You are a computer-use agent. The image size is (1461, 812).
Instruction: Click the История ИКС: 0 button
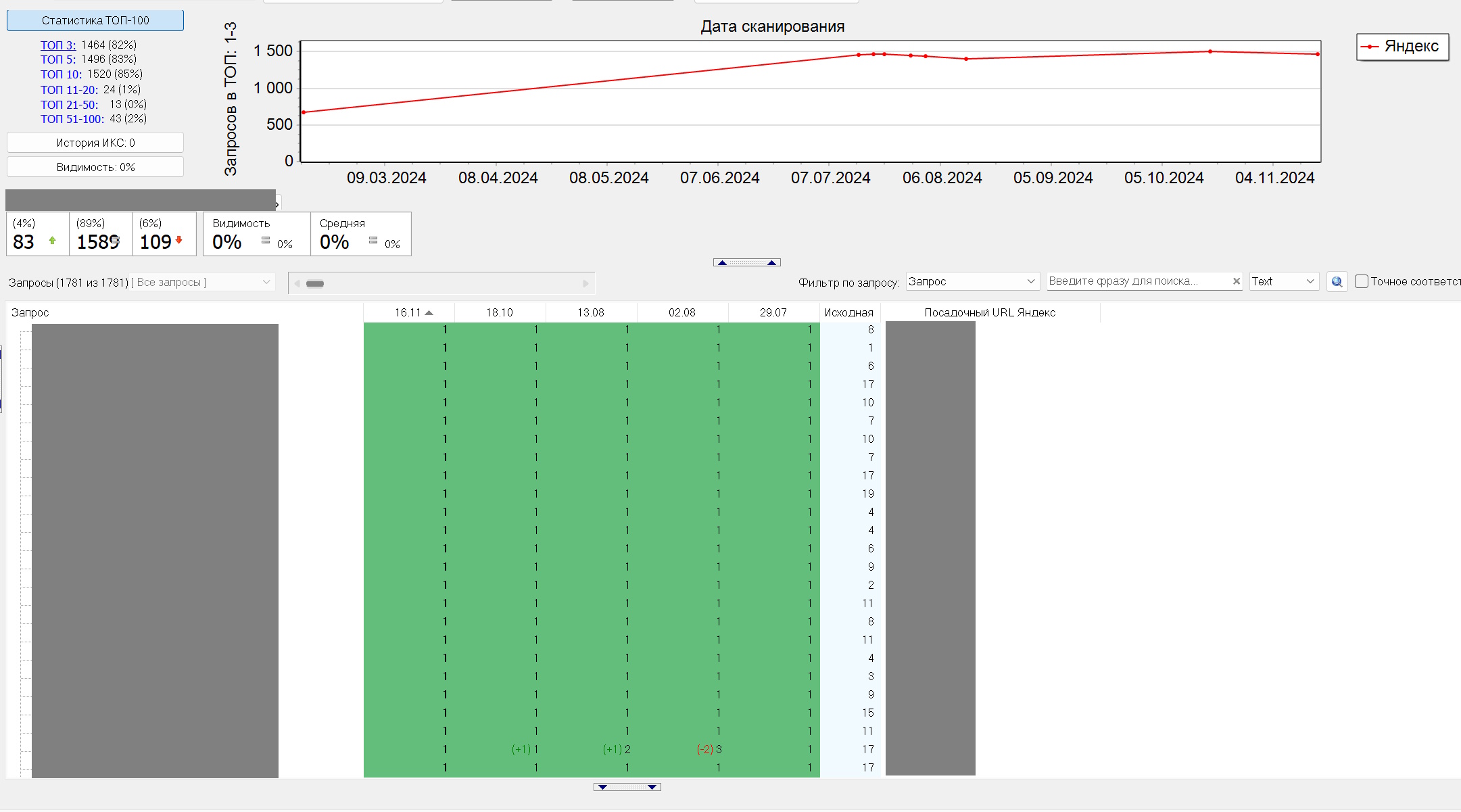tap(95, 143)
